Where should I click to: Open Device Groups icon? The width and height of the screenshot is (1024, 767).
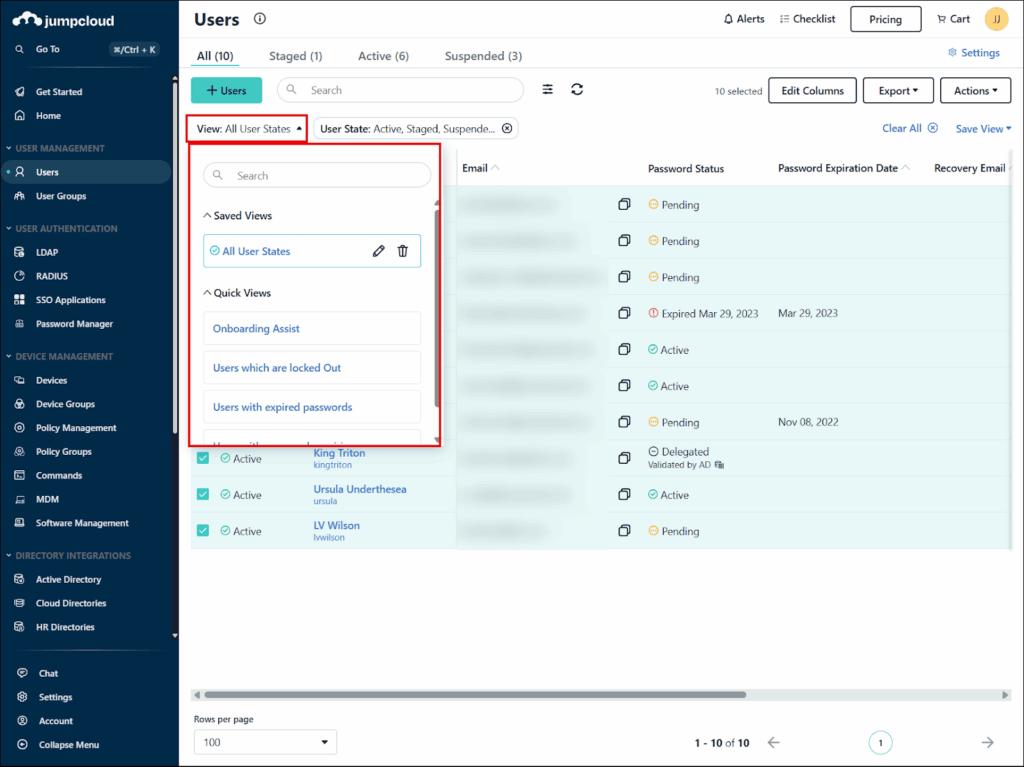[20, 404]
